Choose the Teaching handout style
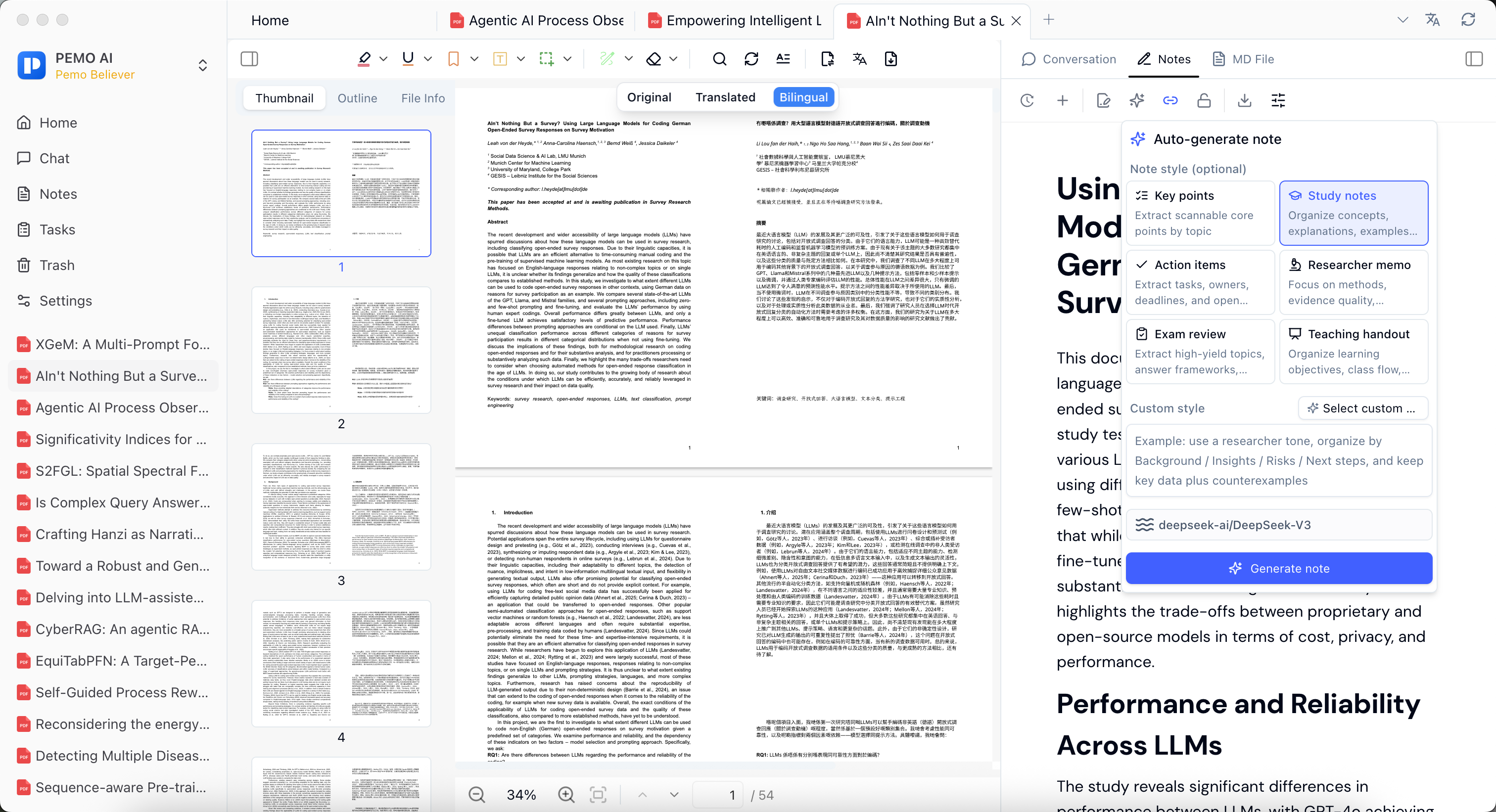The image size is (1496, 812). coord(1354,351)
